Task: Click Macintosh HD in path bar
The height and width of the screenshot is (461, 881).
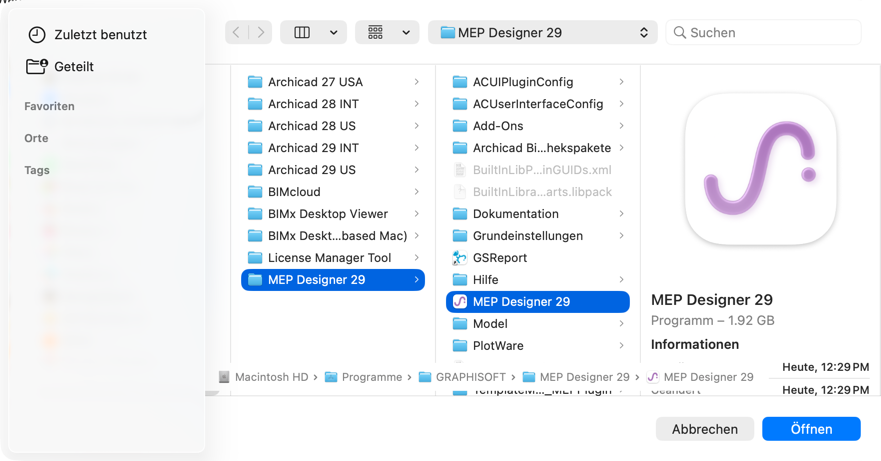Action: click(x=271, y=377)
